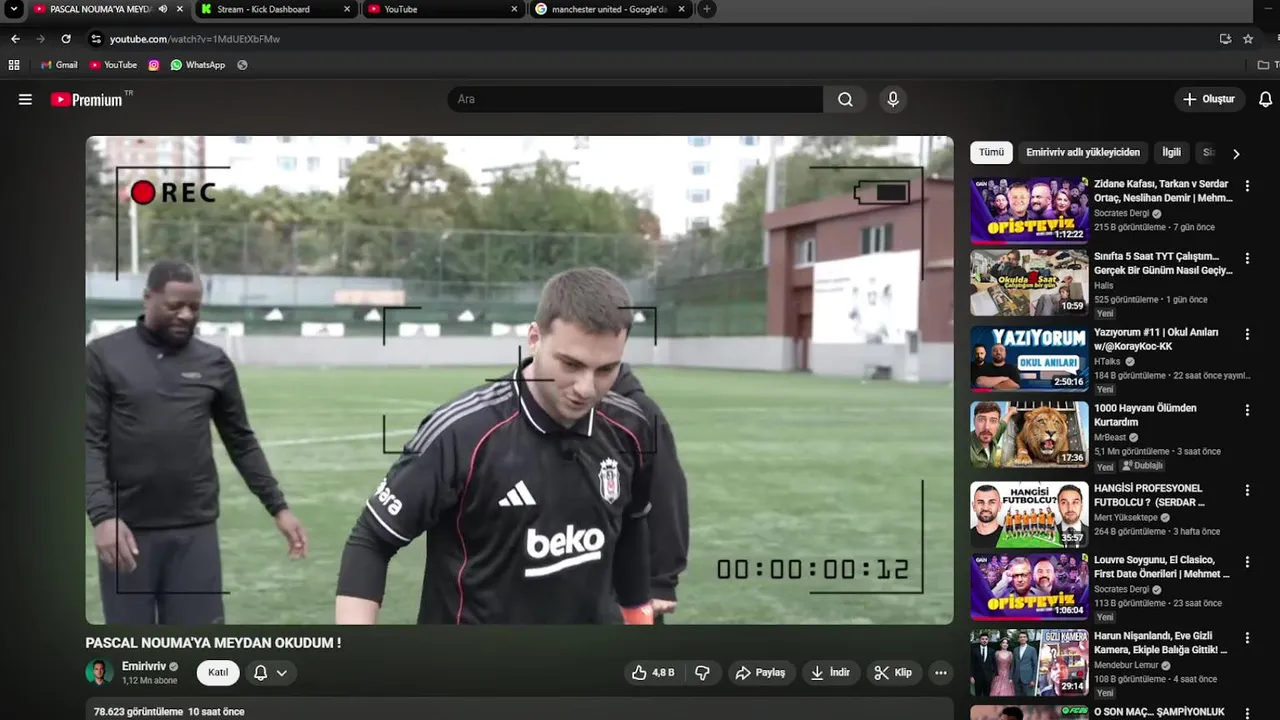Image resolution: width=1280 pixels, height=720 pixels.
Task: Open the tab search dropdown arrow
Action: pos(14,9)
